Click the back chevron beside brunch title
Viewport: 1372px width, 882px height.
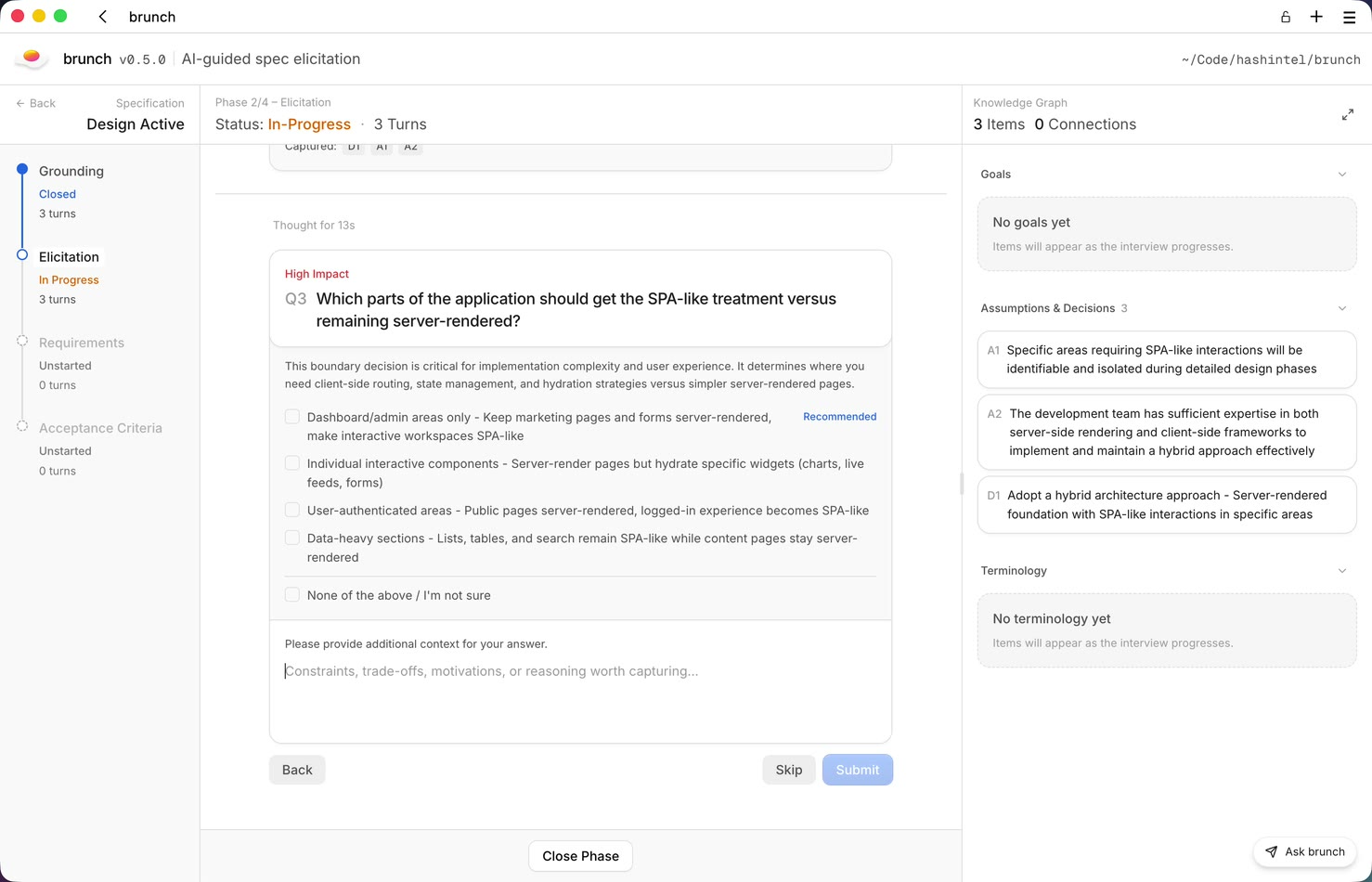[x=103, y=17]
